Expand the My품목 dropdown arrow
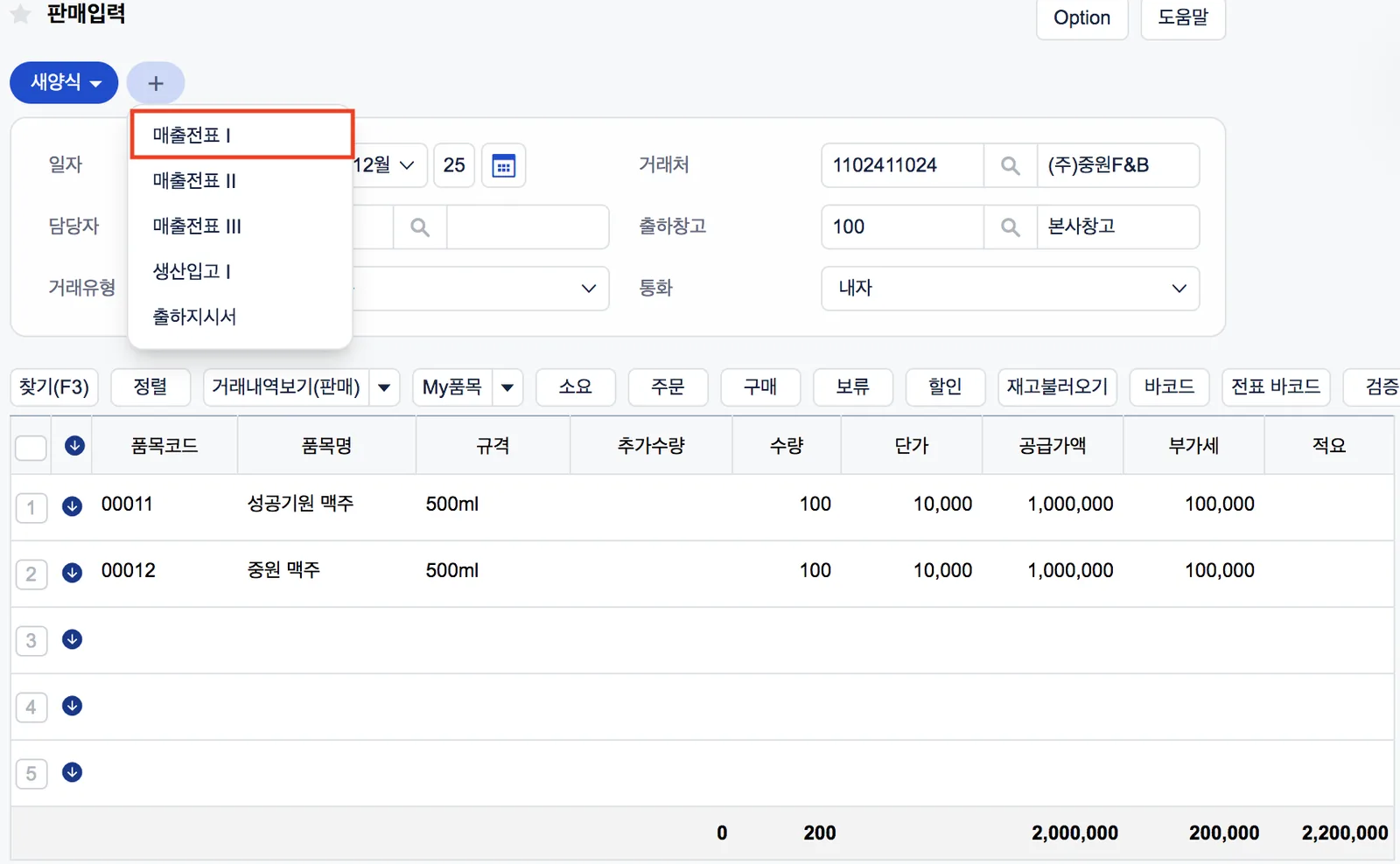Screen dimensions: 1400x864 click(x=507, y=387)
